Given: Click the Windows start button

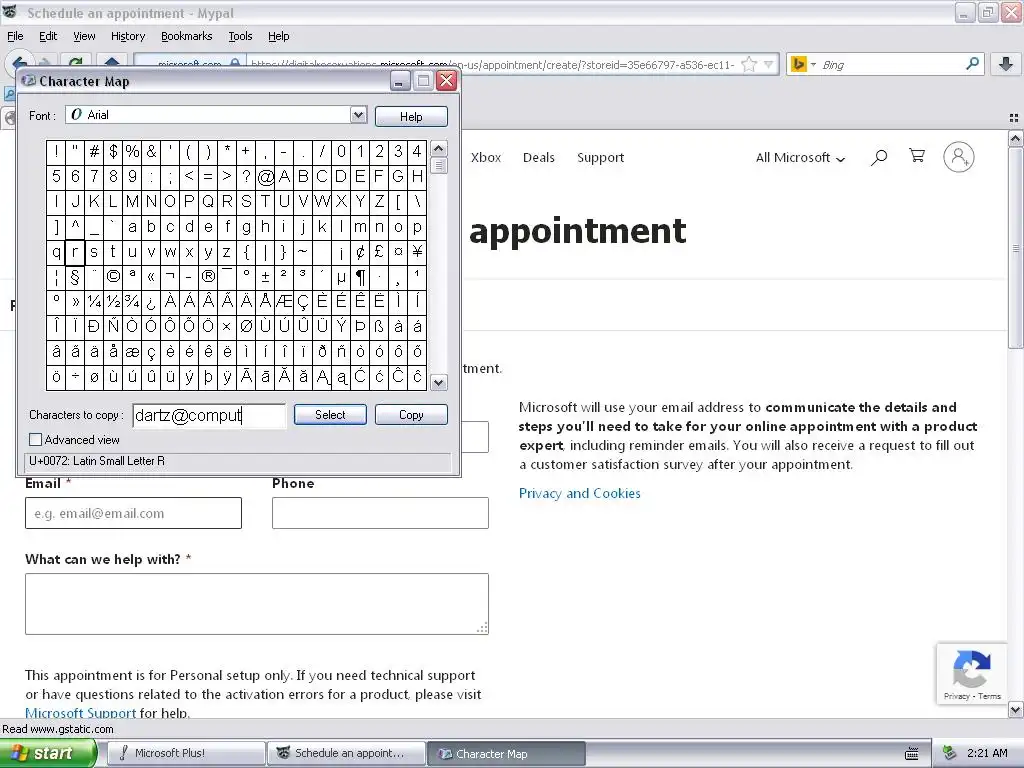Looking at the screenshot, I should [x=47, y=753].
